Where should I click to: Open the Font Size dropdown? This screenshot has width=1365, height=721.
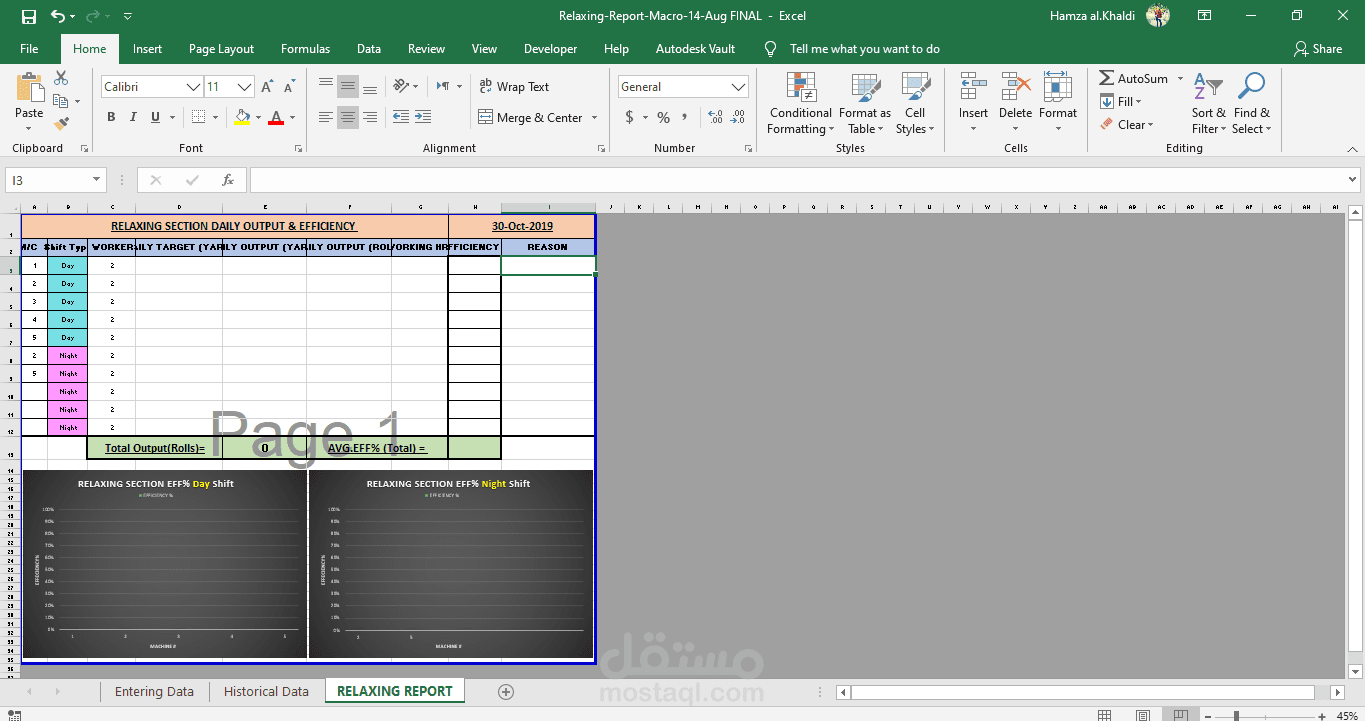[x=246, y=86]
